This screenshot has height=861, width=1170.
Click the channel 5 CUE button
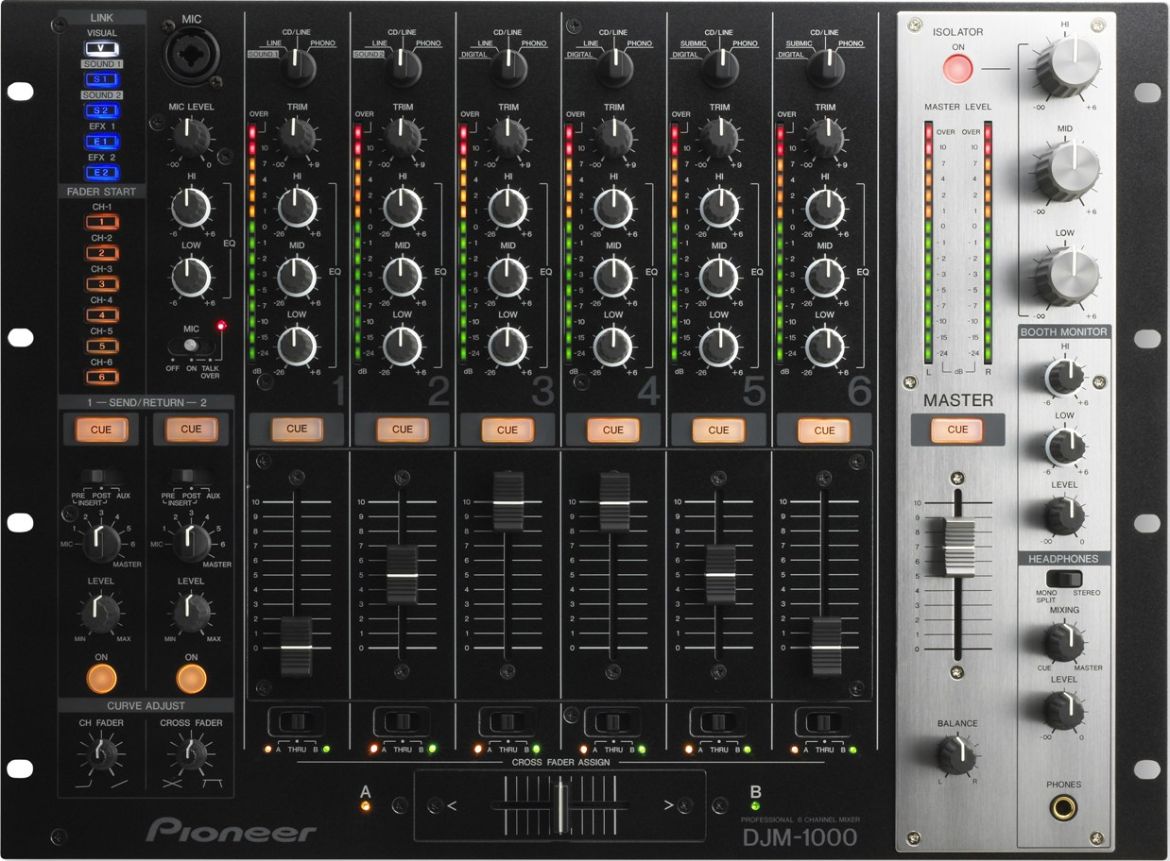point(719,430)
